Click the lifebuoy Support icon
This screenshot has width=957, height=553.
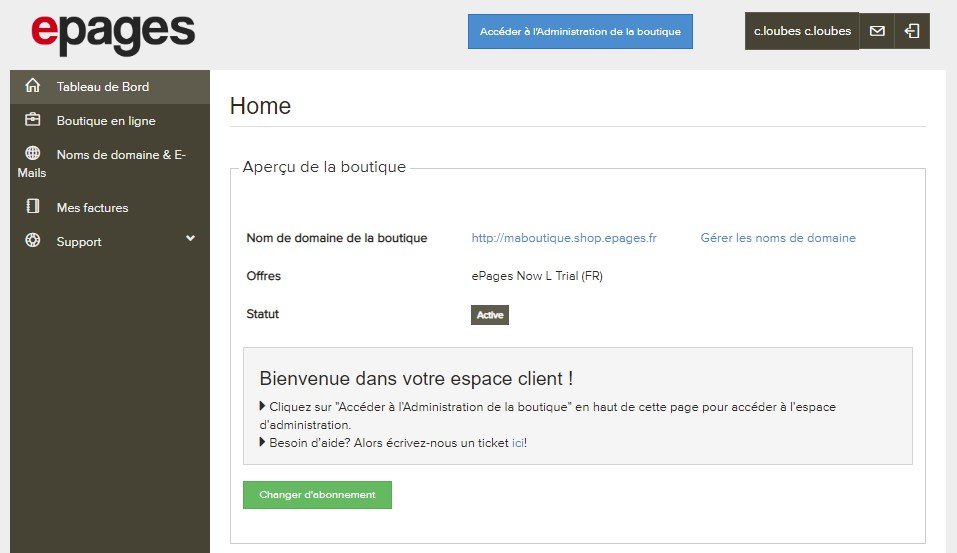[x=33, y=241]
